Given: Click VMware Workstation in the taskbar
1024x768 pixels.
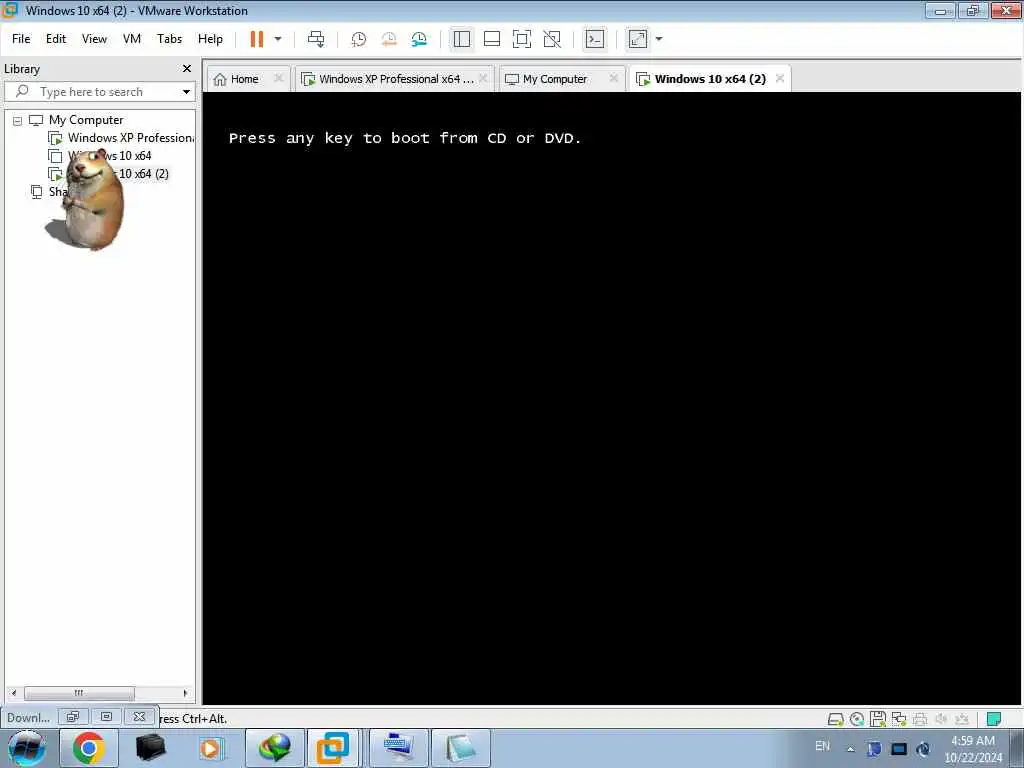Looking at the screenshot, I should (332, 748).
